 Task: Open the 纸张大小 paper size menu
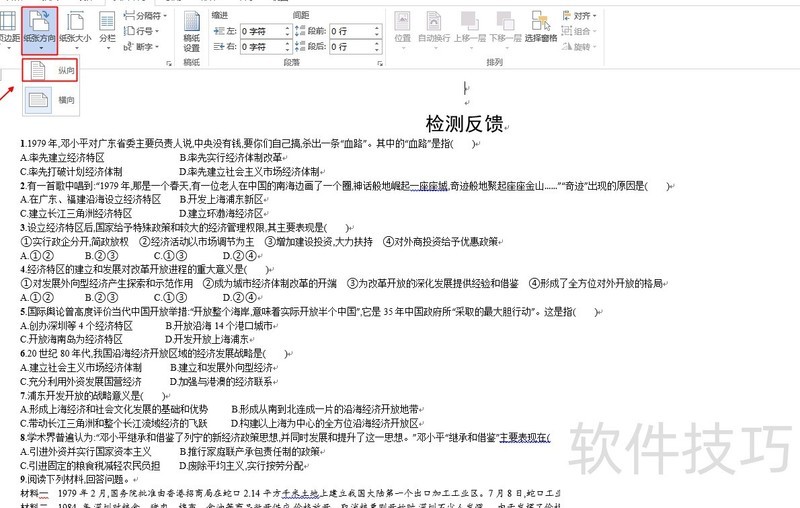point(79,28)
